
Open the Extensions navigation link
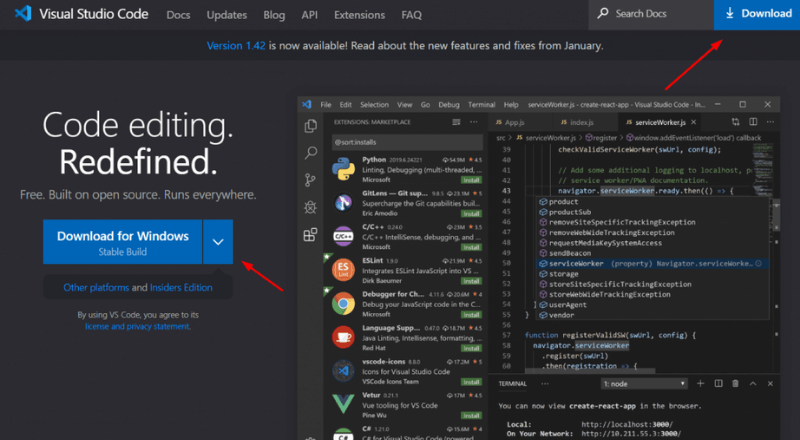click(x=359, y=15)
